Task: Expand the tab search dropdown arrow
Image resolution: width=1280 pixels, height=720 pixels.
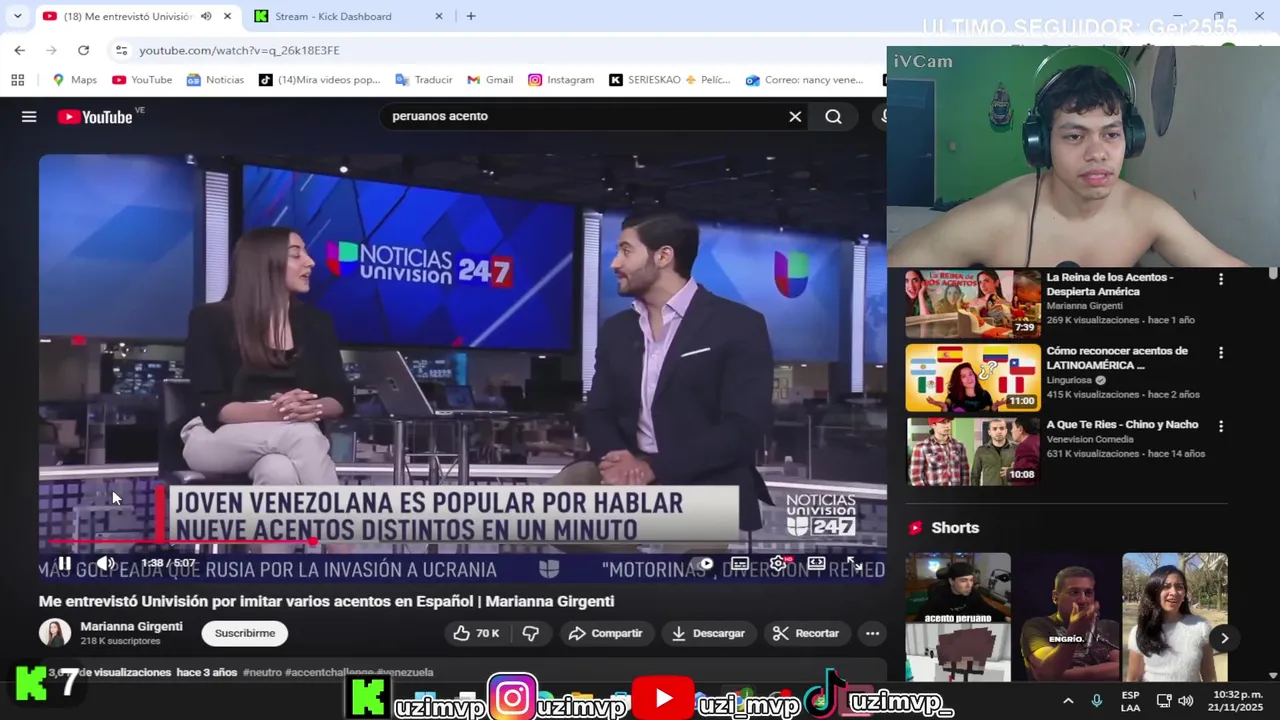Action: tap(17, 16)
